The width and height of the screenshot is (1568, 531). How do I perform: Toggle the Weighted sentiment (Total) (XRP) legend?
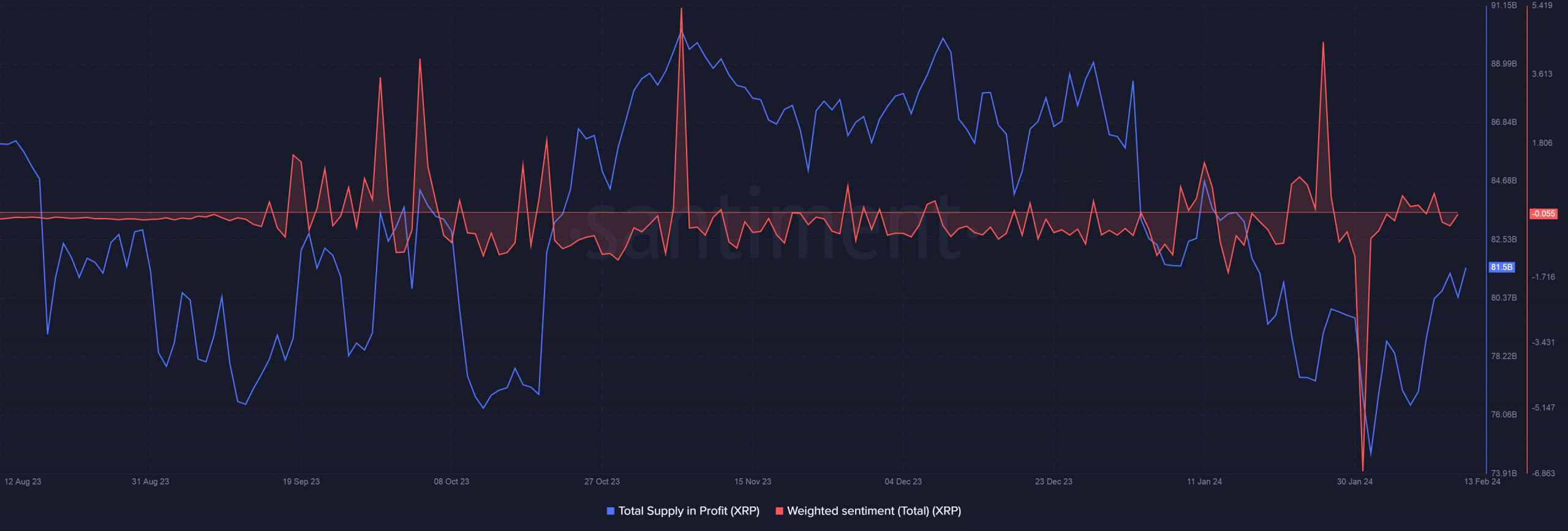tap(868, 511)
